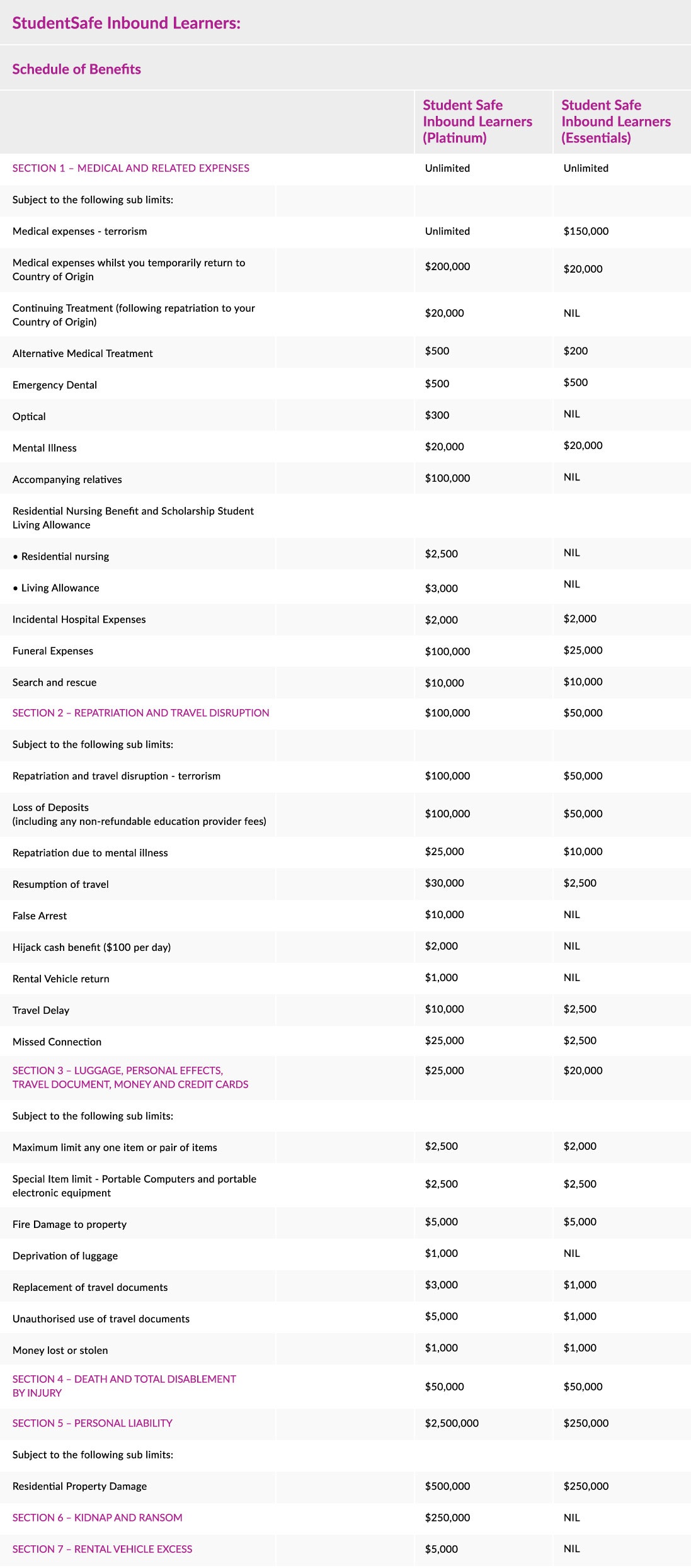Click the Funeral Expenses row label
The image size is (691, 1568).
click(x=52, y=651)
